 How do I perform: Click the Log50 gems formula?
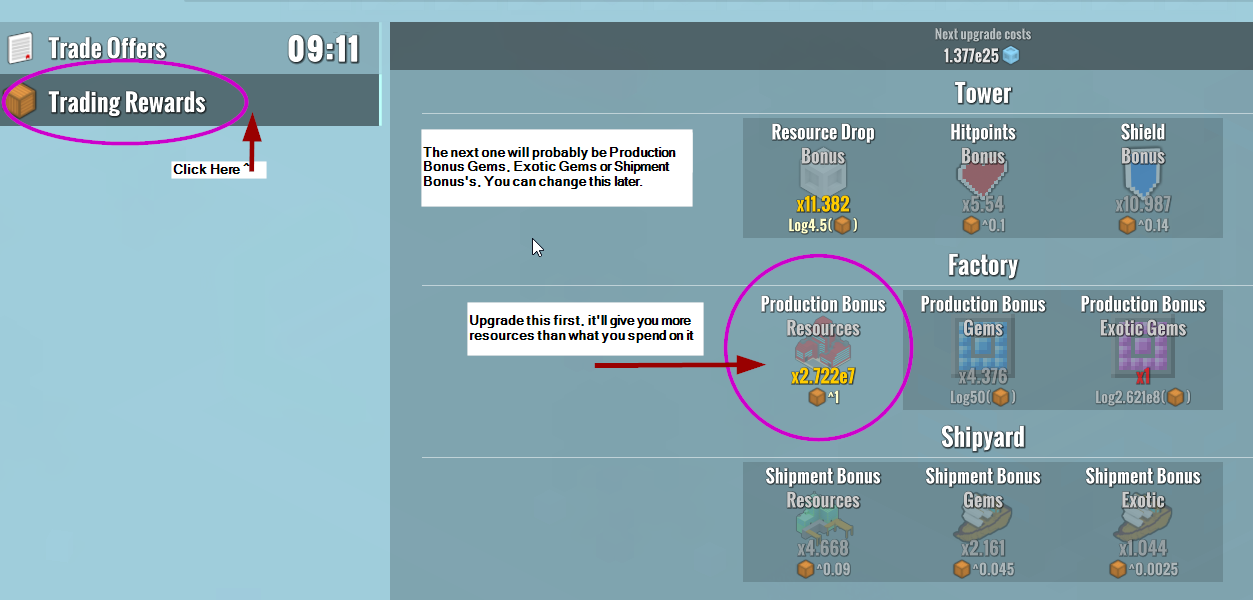pyautogui.click(x=983, y=397)
